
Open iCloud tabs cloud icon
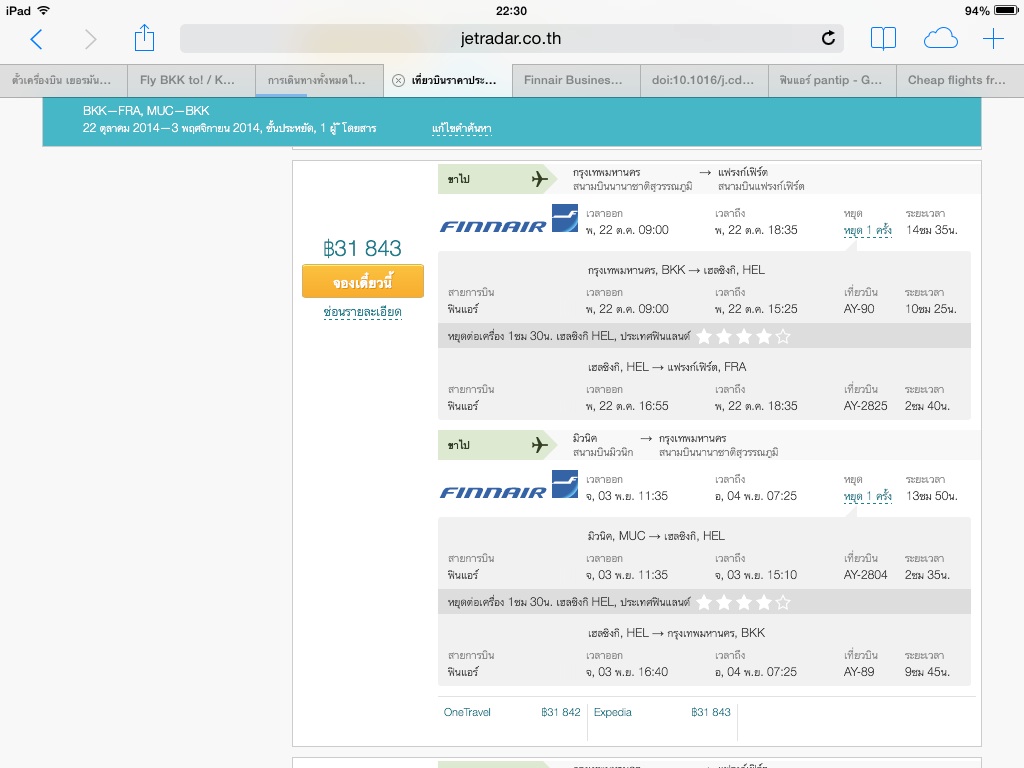click(940, 39)
